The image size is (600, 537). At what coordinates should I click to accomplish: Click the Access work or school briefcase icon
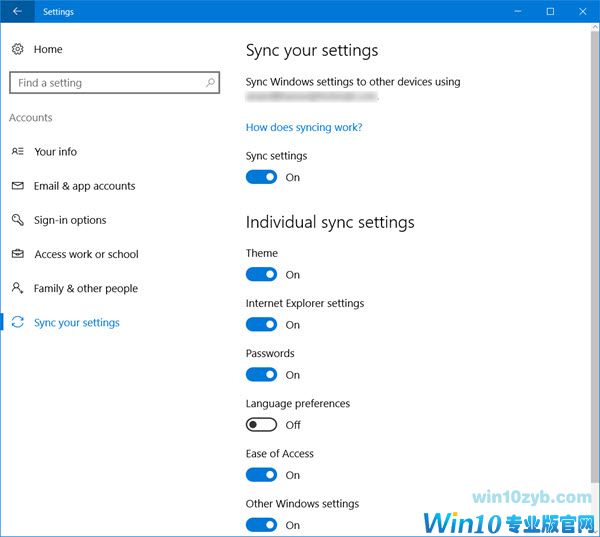click(17, 254)
